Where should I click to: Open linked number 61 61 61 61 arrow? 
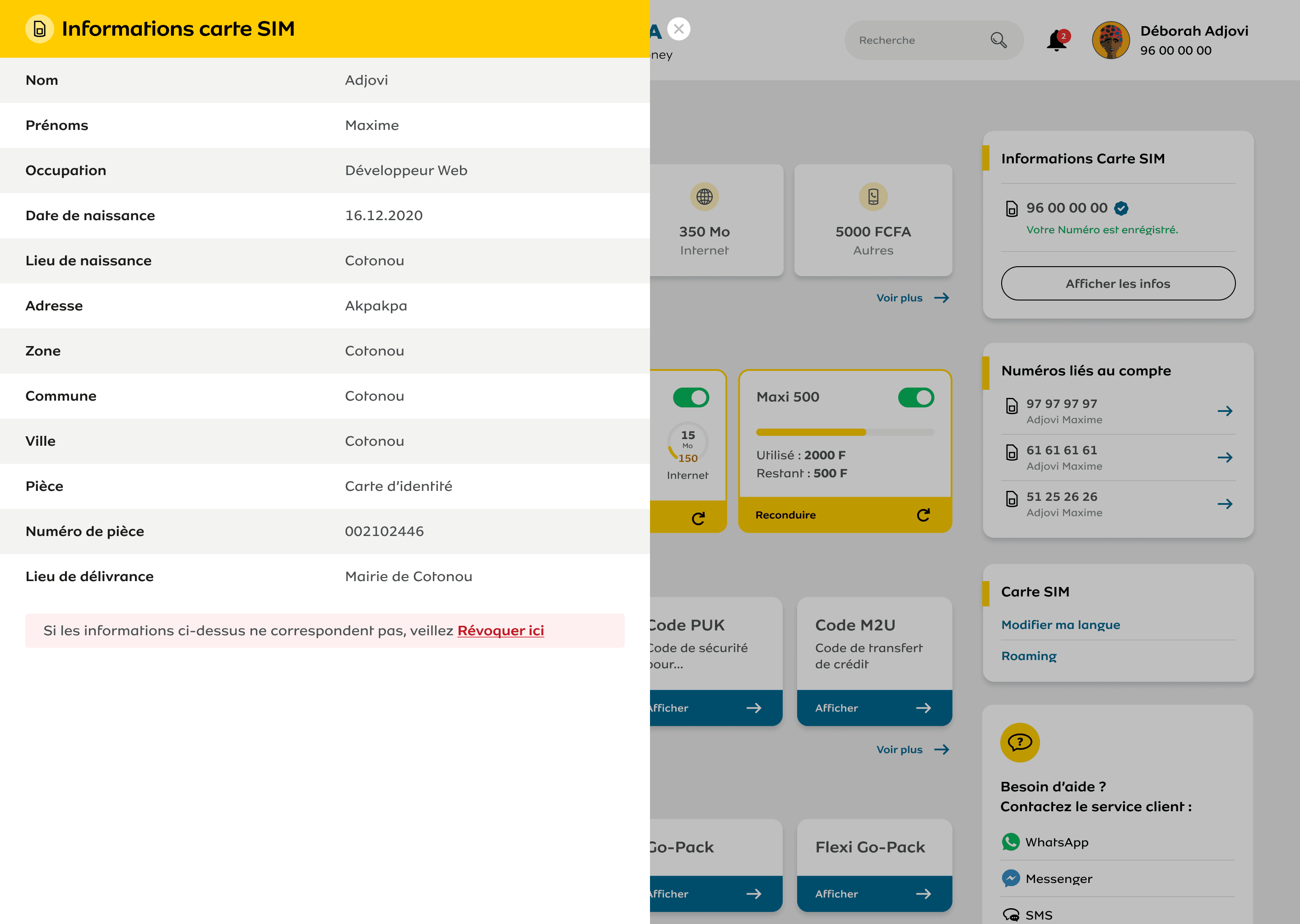[x=1225, y=457]
